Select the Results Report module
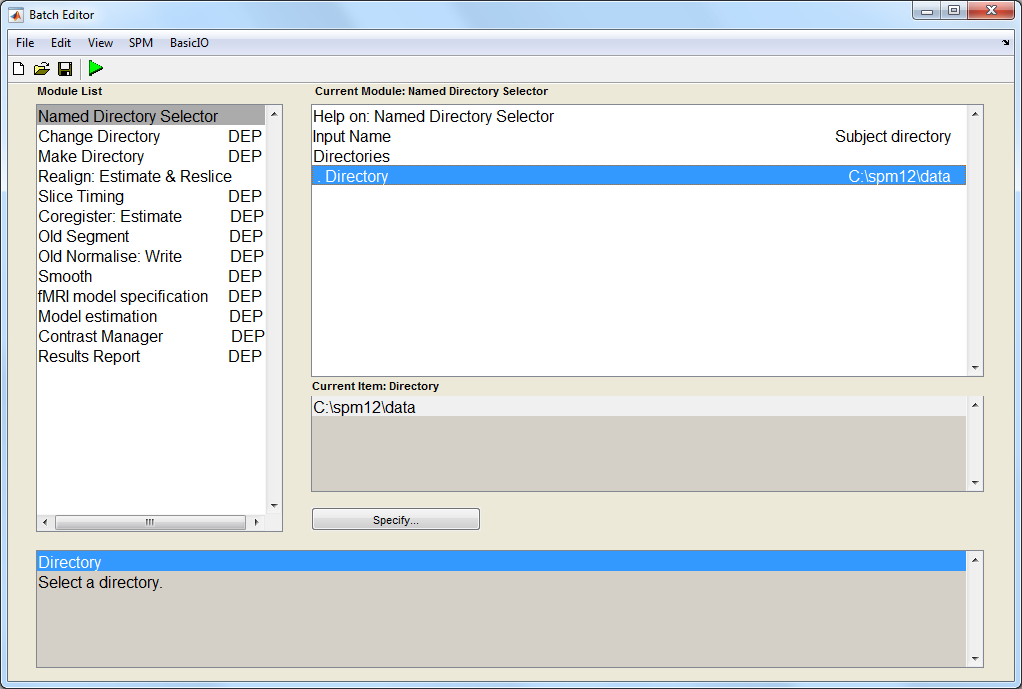1022x689 pixels. [x=89, y=356]
